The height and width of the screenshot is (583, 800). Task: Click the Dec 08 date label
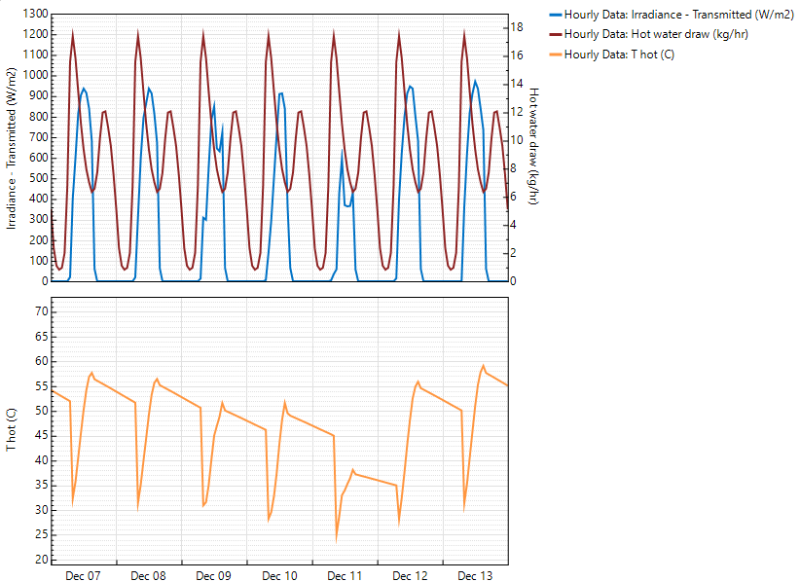pos(148,576)
